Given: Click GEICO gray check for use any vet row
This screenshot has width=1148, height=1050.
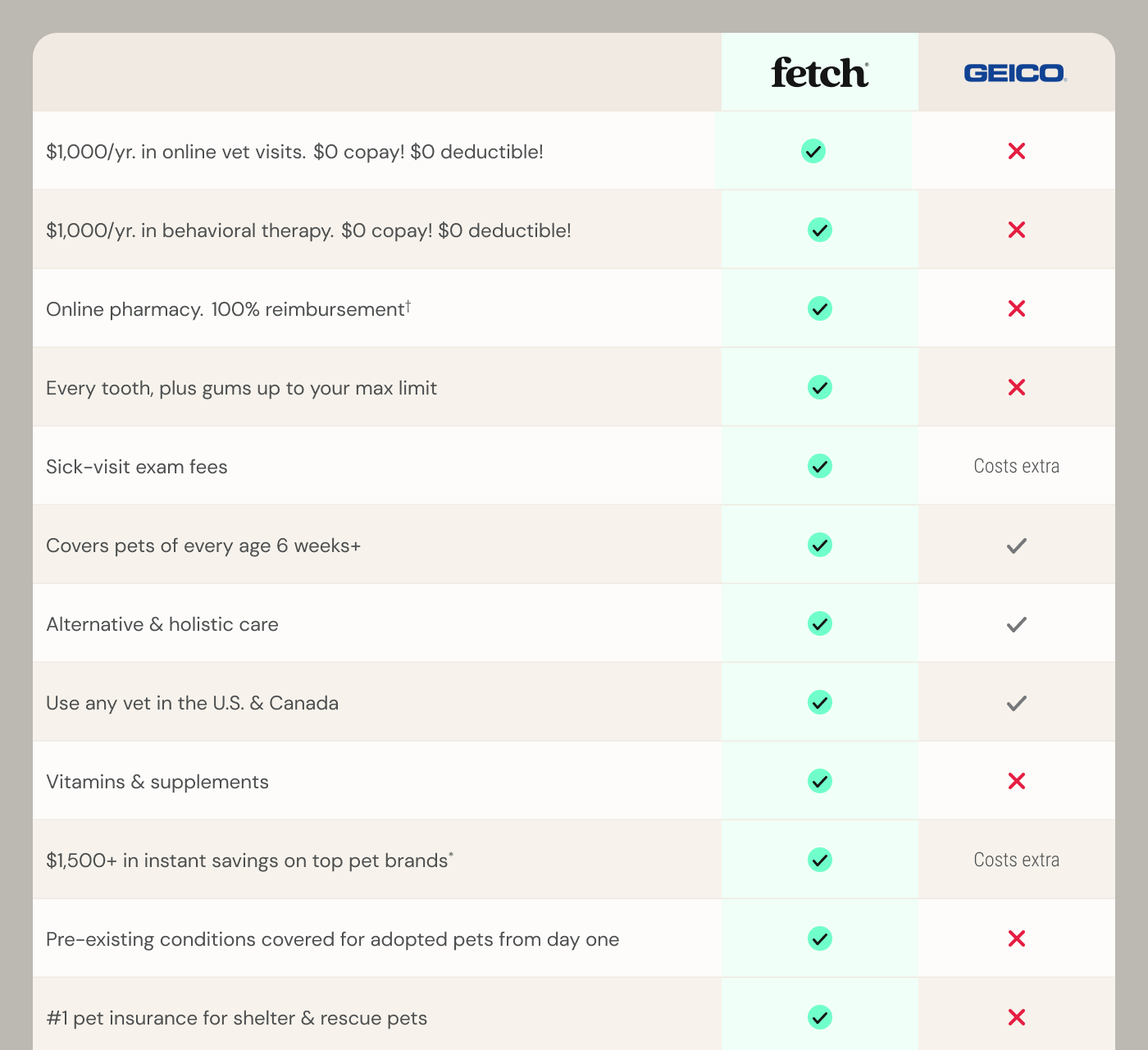Looking at the screenshot, I should 1017,703.
